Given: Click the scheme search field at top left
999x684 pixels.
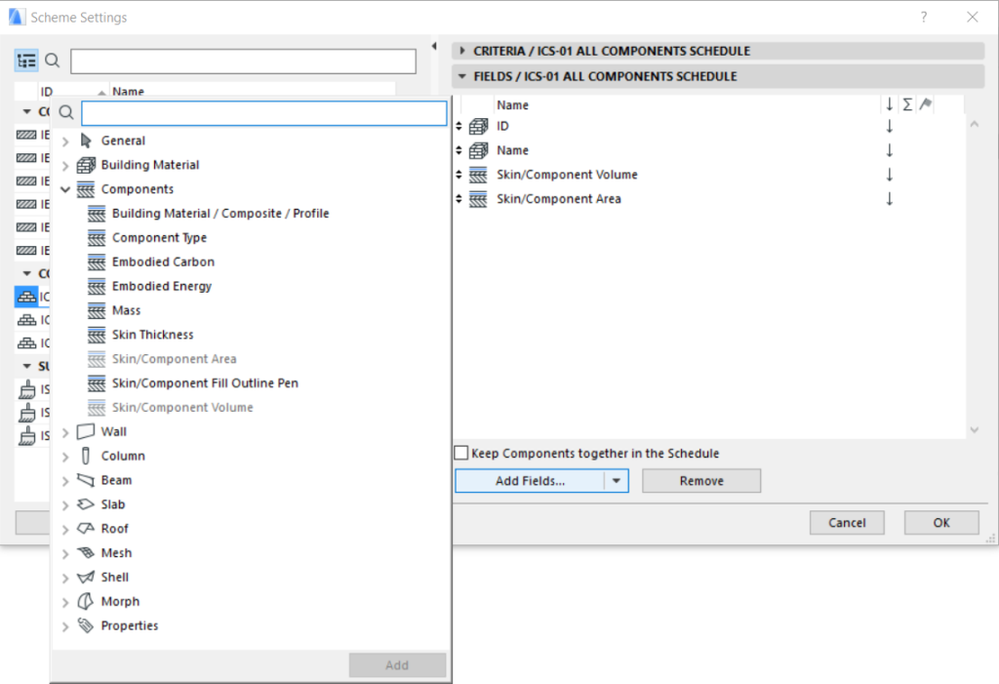Looking at the screenshot, I should tap(243, 61).
